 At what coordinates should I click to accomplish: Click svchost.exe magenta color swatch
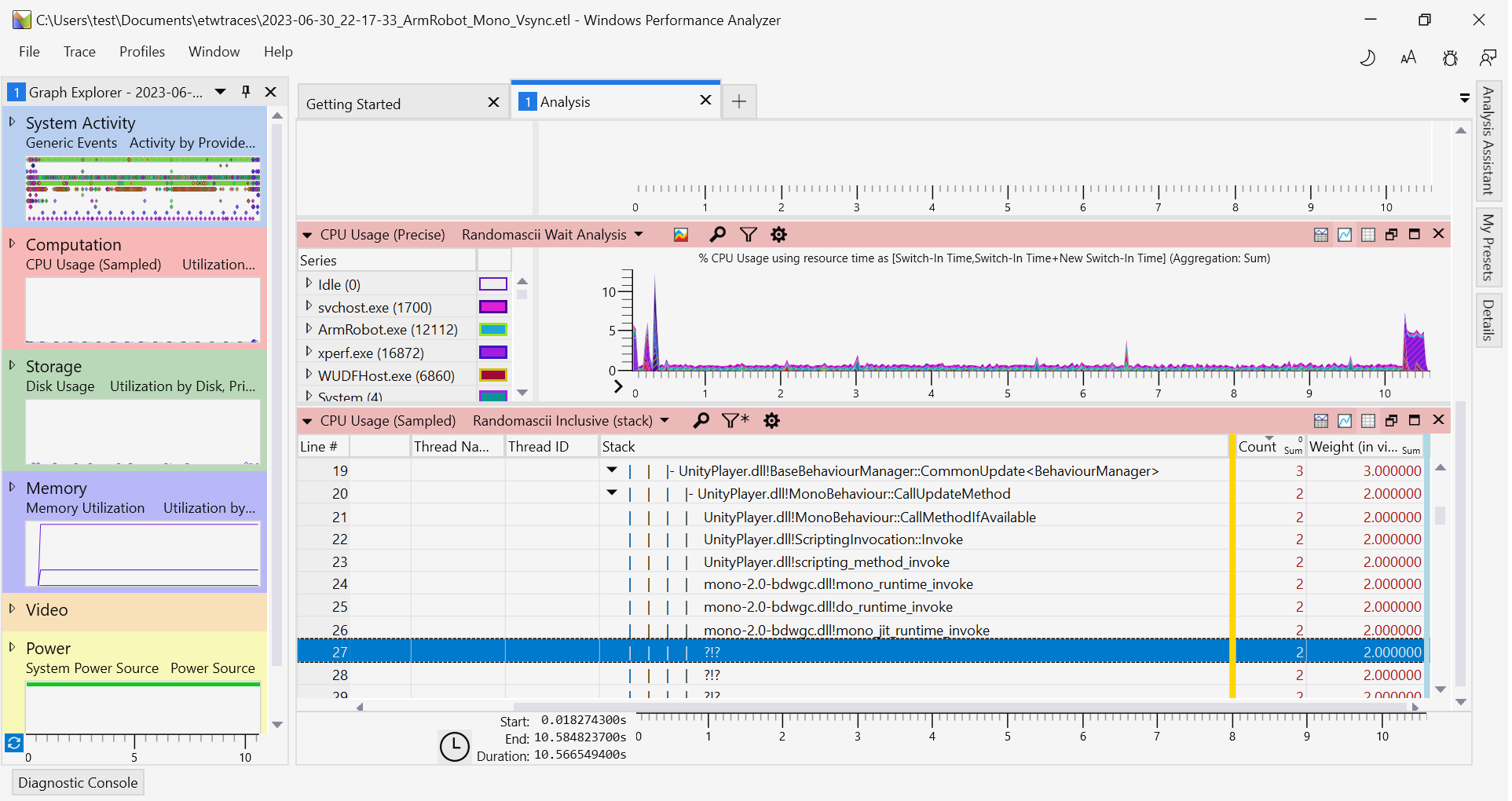493,307
